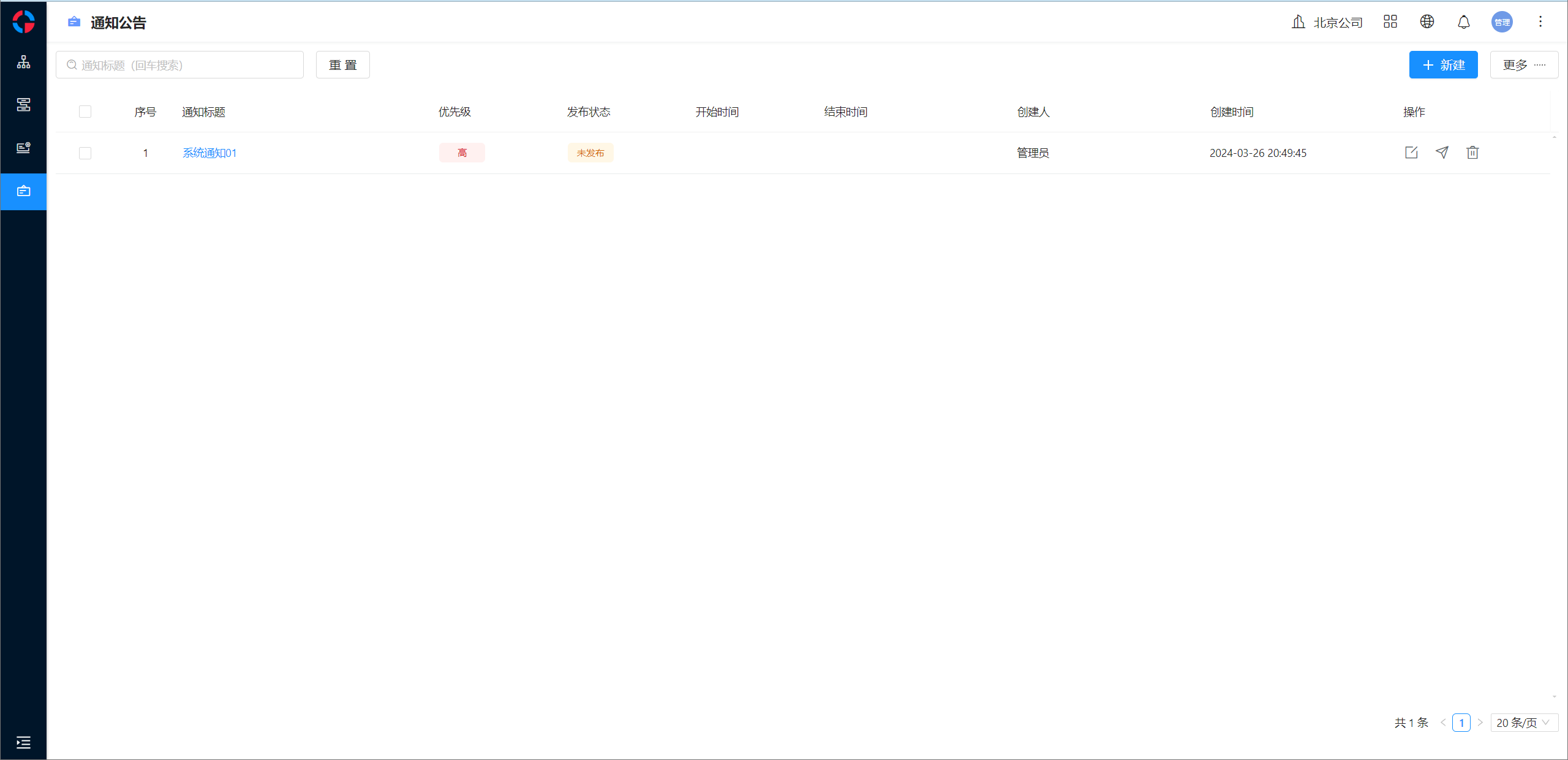Publish 系统通知01 with the send icon

(x=1442, y=153)
